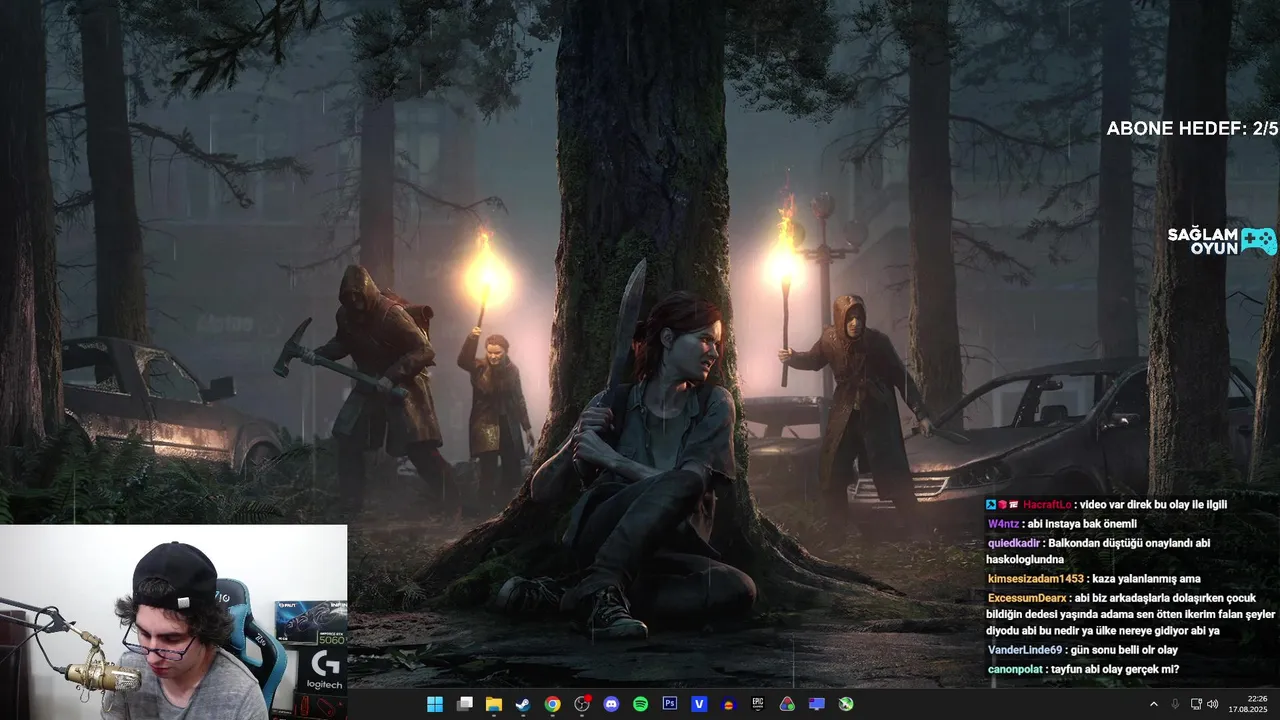The height and width of the screenshot is (720, 1280).
Task: Open Spotify from the taskbar
Action: click(640, 704)
